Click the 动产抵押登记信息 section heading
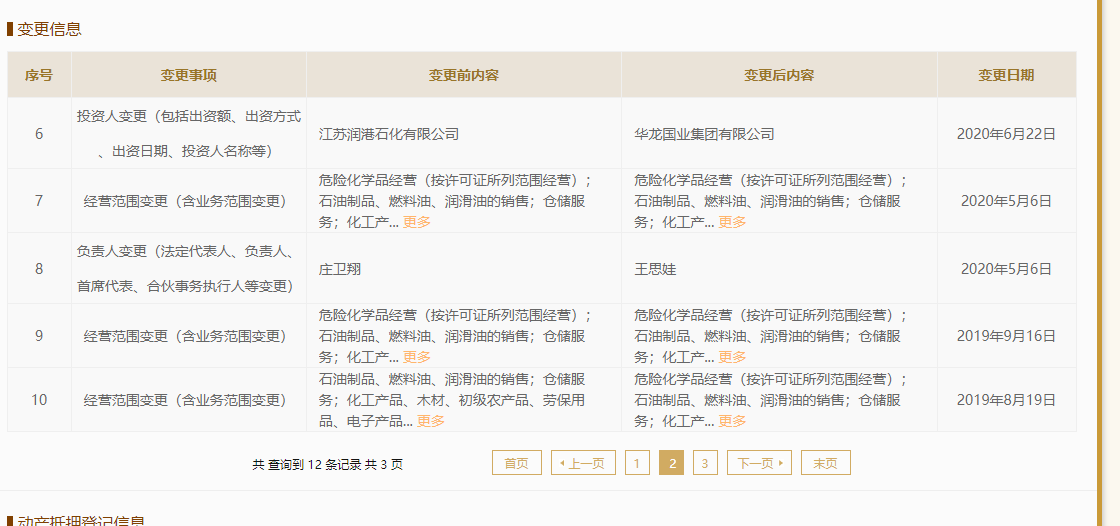This screenshot has width=1120, height=526. pos(81,522)
